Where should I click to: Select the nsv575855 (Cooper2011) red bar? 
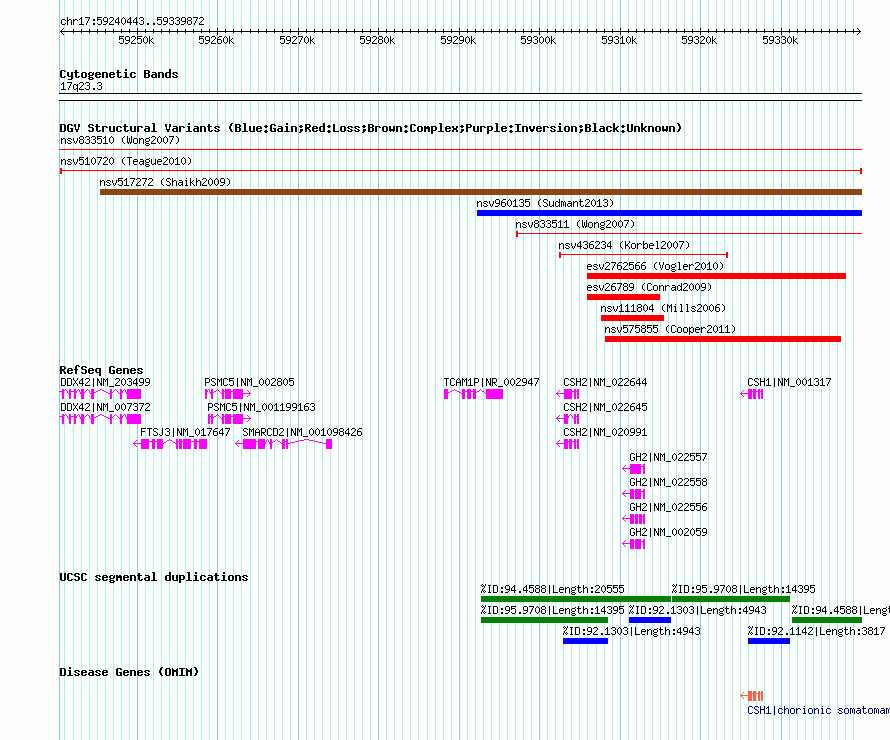723,339
